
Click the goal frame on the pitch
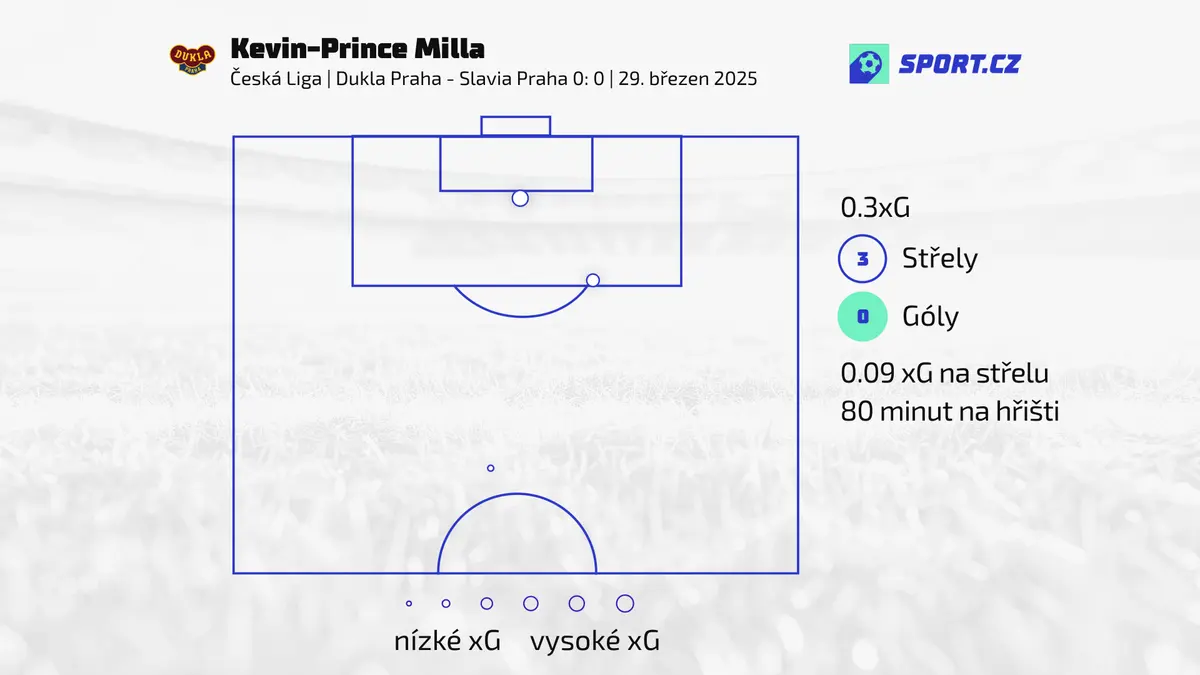coord(516,126)
